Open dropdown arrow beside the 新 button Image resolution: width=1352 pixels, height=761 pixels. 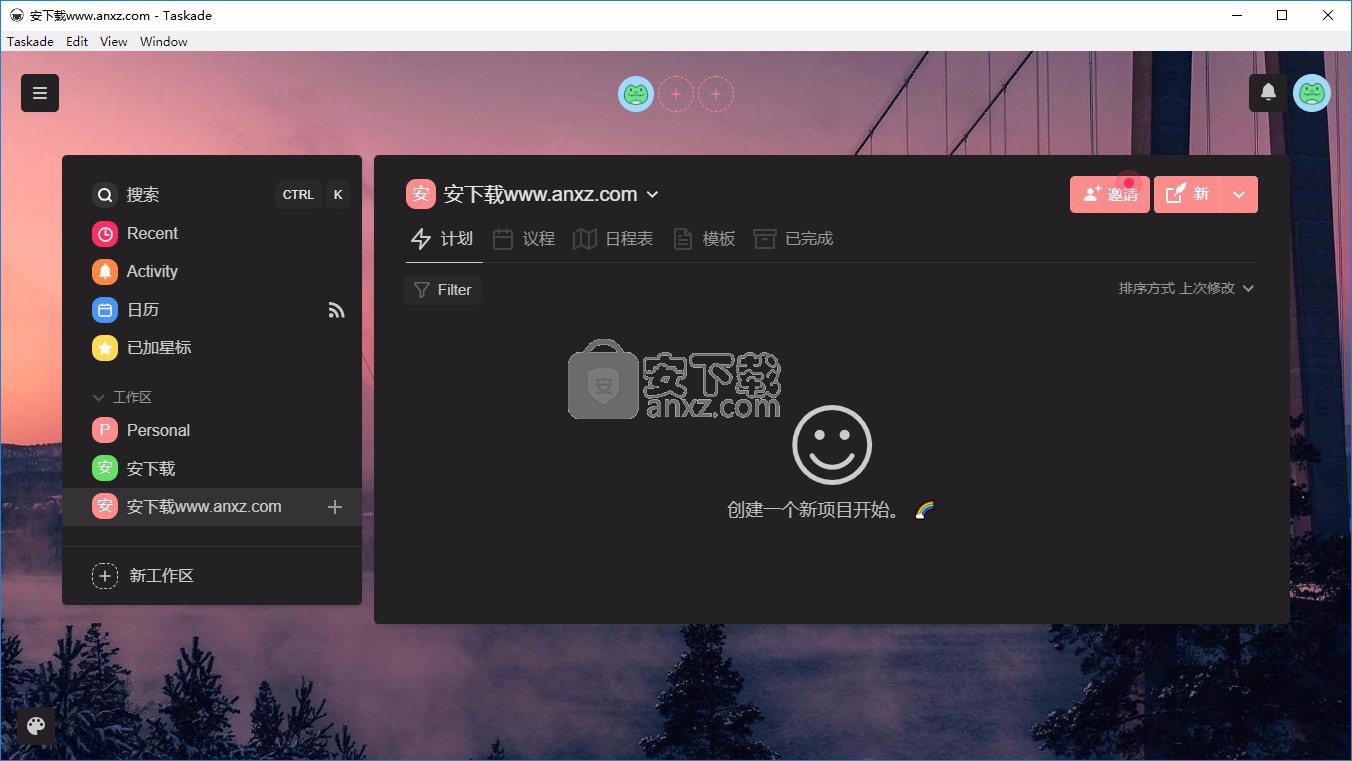[x=1239, y=195]
